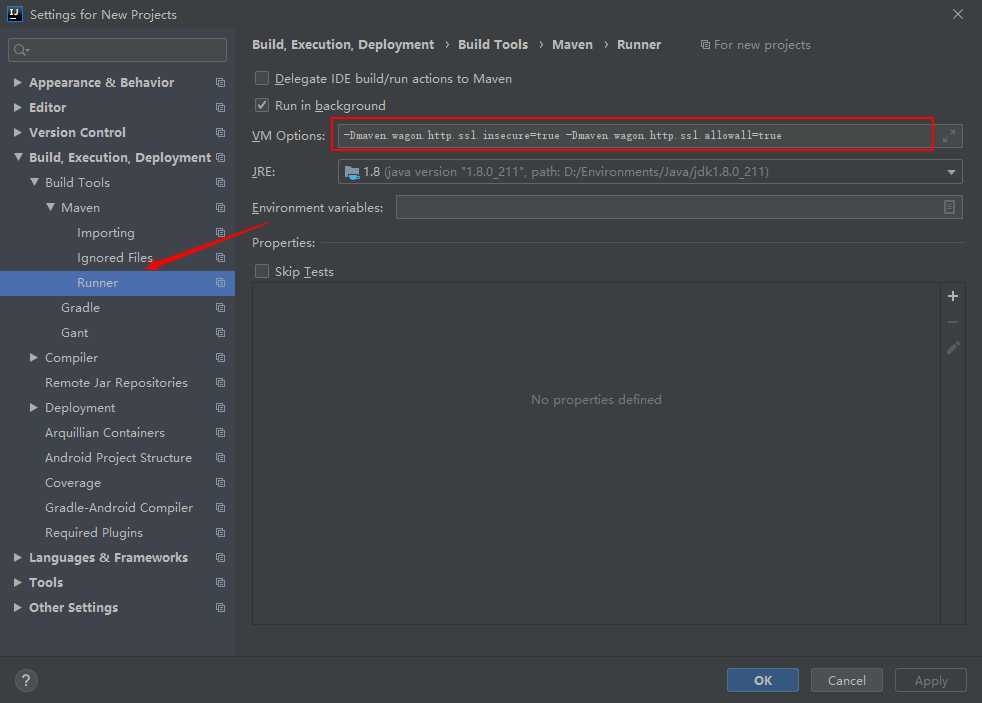The width and height of the screenshot is (982, 703).
Task: Expand the Version Control settings group
Action: coord(18,133)
